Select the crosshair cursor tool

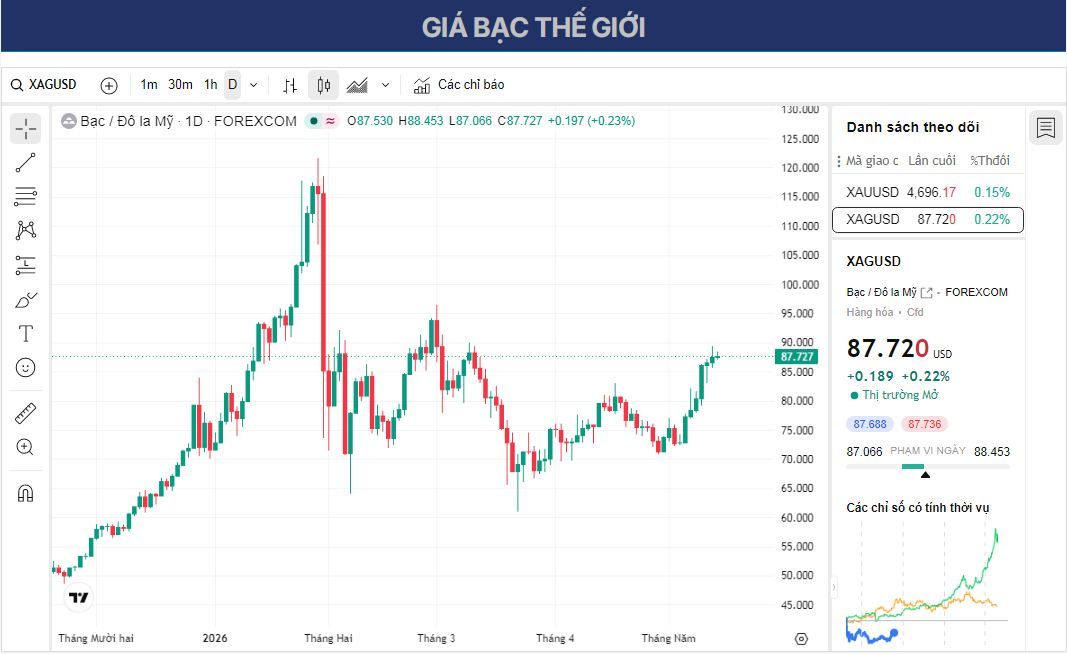[x=25, y=129]
